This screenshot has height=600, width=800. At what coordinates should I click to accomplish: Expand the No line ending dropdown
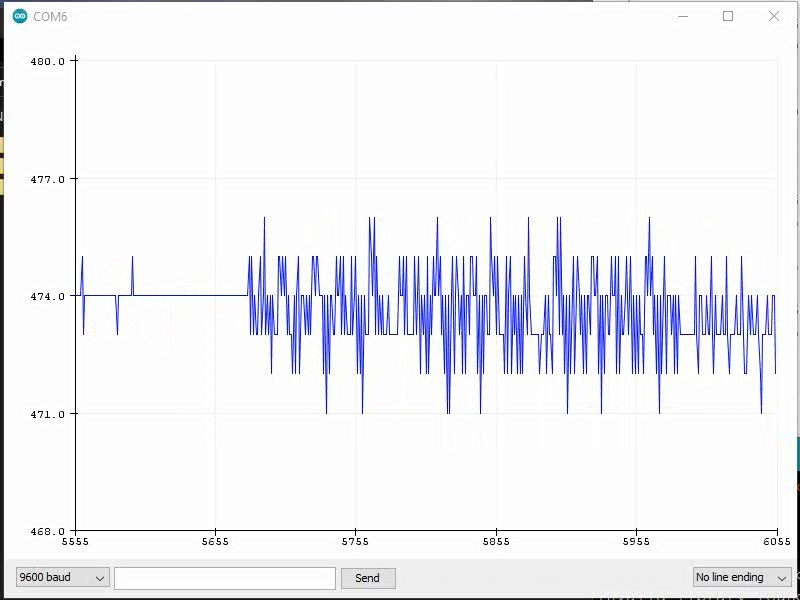[x=742, y=578]
